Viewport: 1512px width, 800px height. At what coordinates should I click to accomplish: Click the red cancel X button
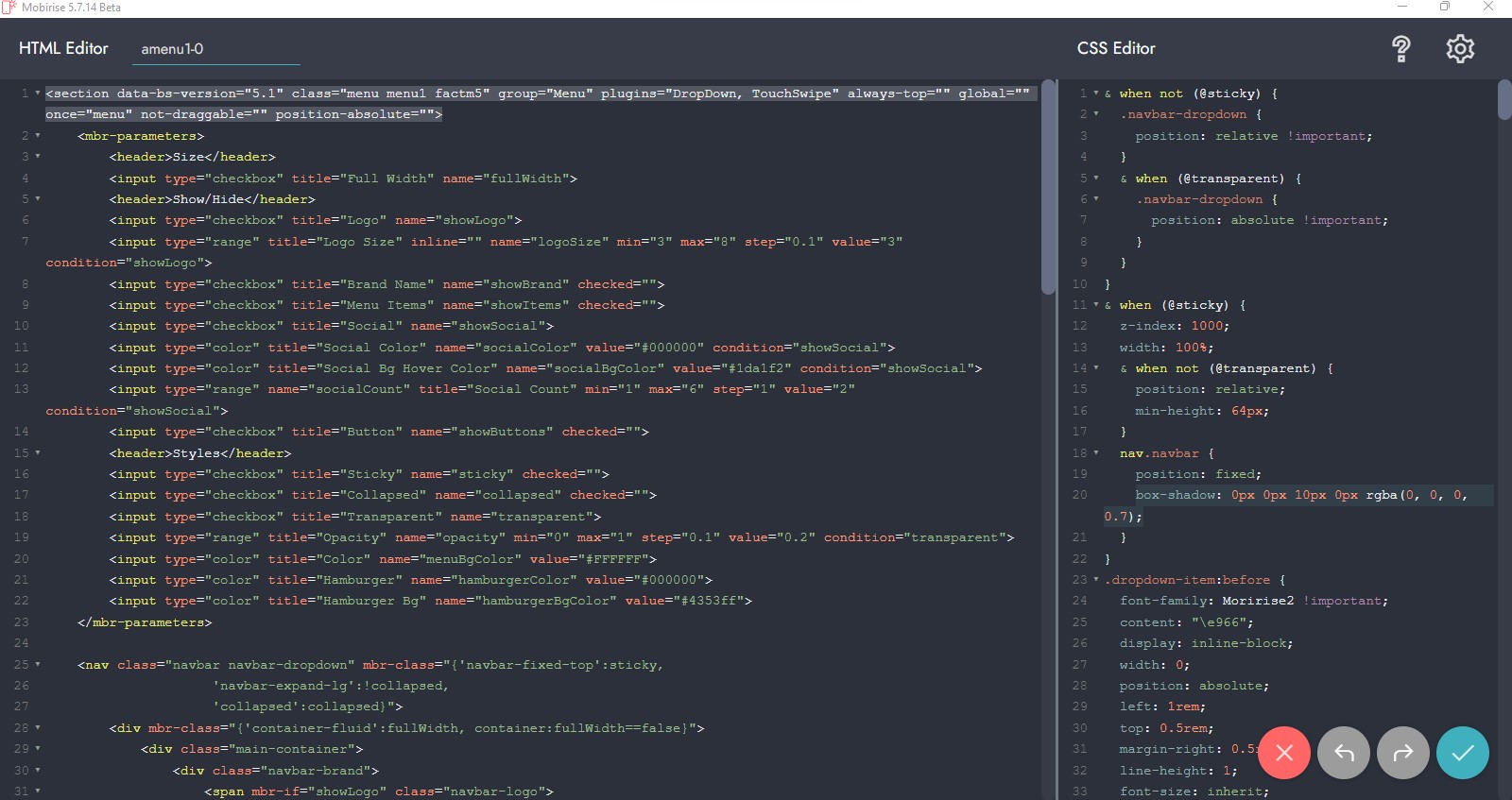(1284, 752)
